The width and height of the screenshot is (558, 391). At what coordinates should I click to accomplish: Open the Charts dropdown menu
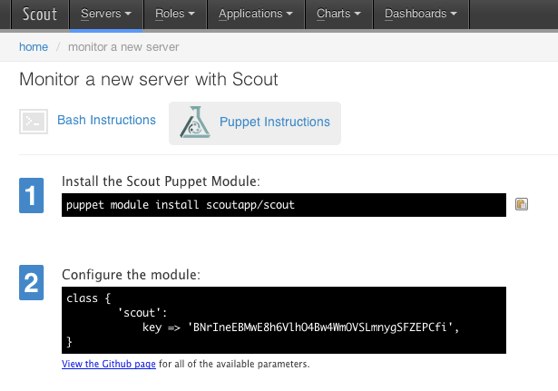pyautogui.click(x=339, y=14)
